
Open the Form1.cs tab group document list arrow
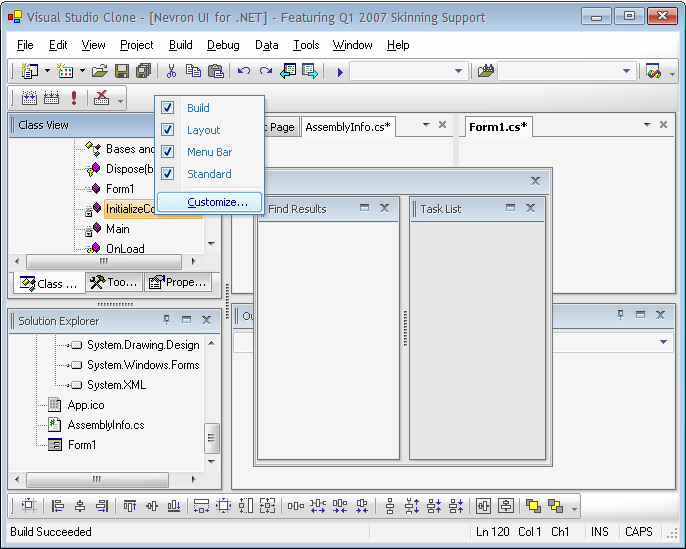tap(647, 125)
